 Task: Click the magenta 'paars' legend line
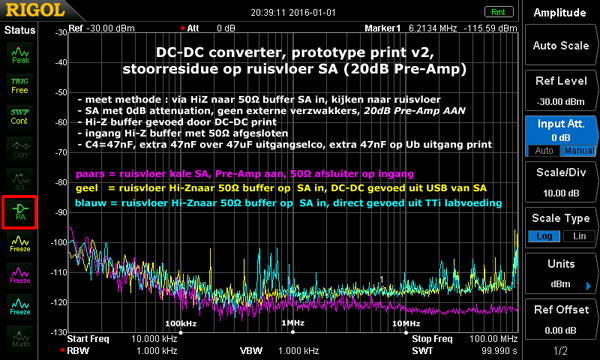245,174
